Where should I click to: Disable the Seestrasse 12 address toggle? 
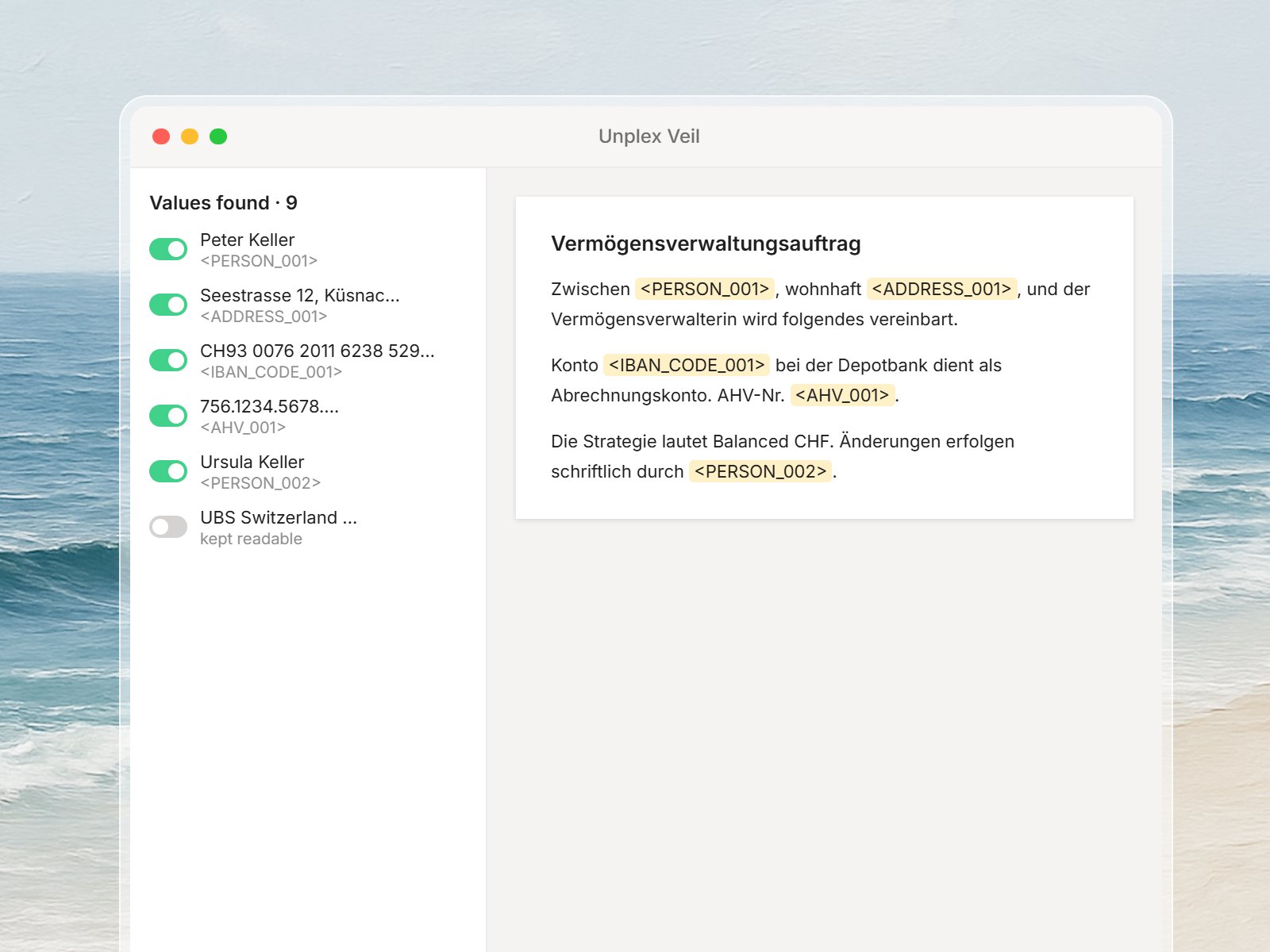pos(168,305)
